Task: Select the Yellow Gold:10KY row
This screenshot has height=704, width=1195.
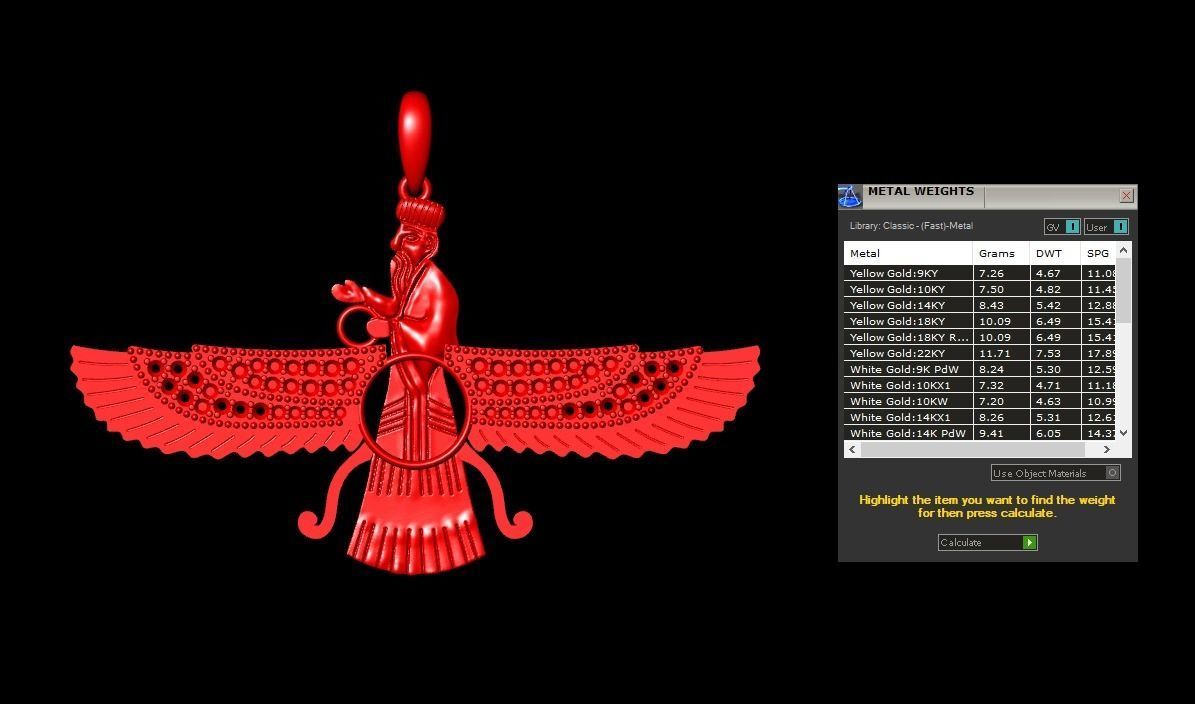Action: coord(980,289)
